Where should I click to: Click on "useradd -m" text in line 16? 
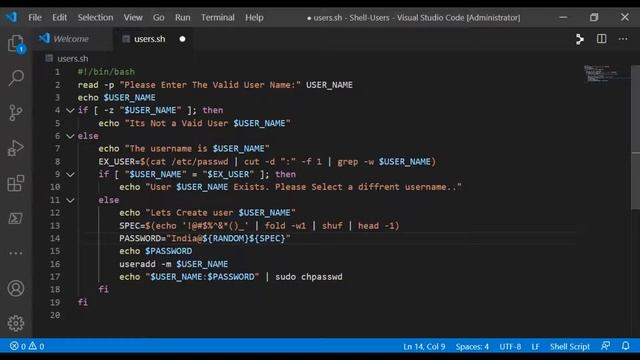(x=145, y=264)
